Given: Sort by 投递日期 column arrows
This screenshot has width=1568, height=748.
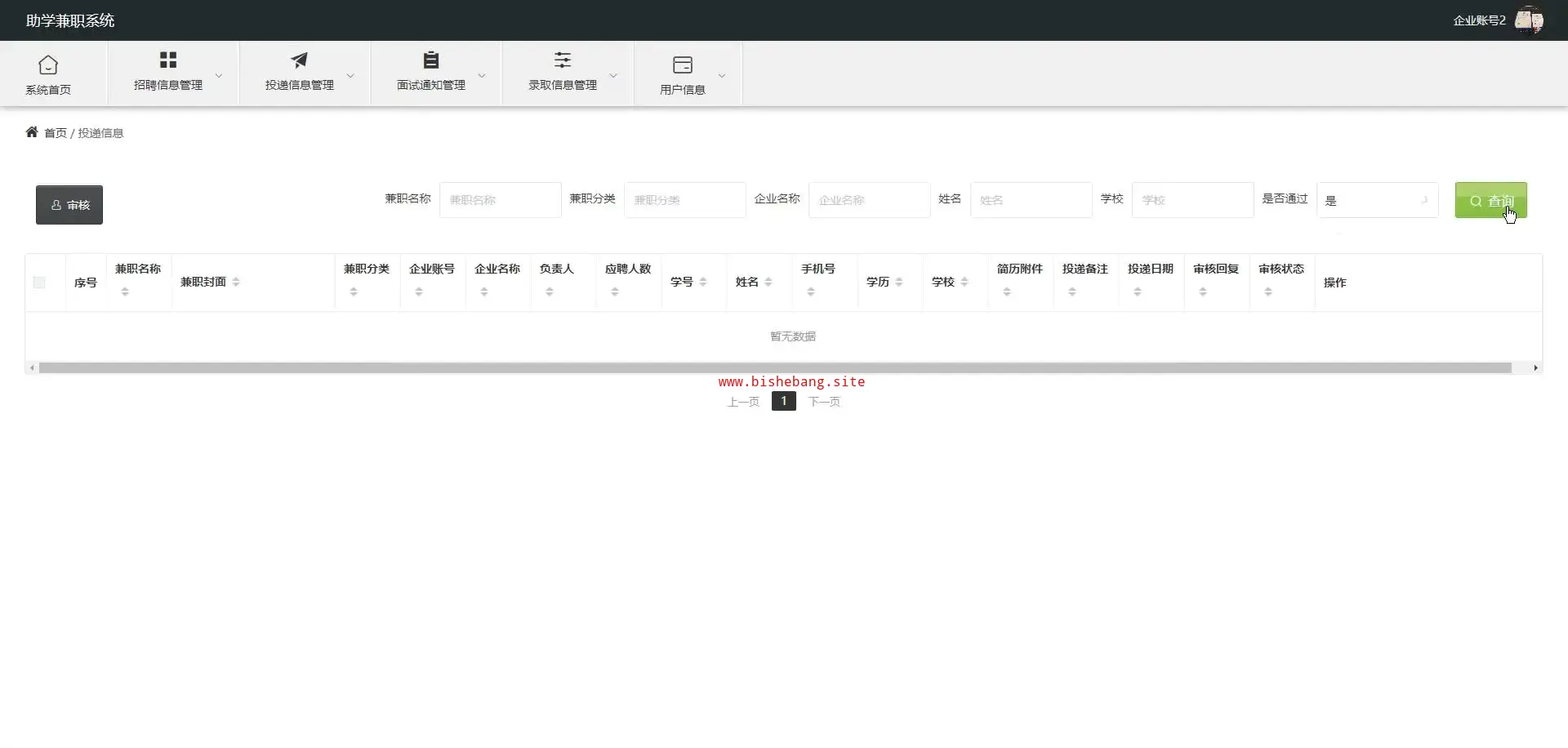Looking at the screenshot, I should (x=1138, y=292).
